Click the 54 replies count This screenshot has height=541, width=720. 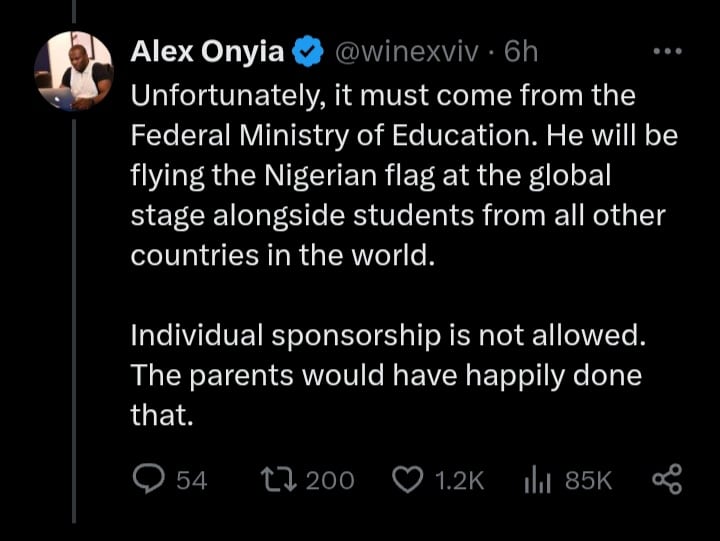click(x=191, y=480)
